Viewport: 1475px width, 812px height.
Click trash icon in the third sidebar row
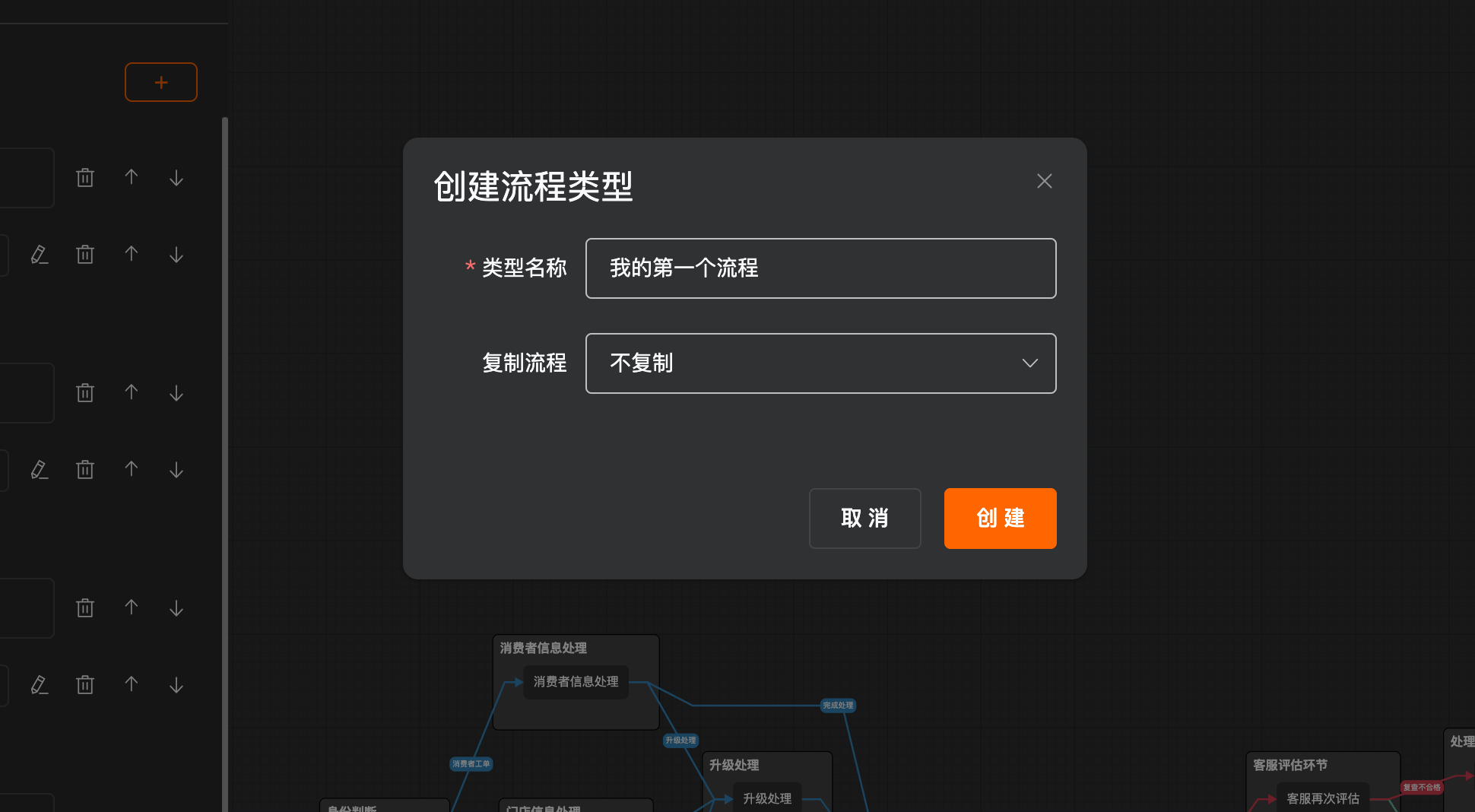click(x=85, y=393)
